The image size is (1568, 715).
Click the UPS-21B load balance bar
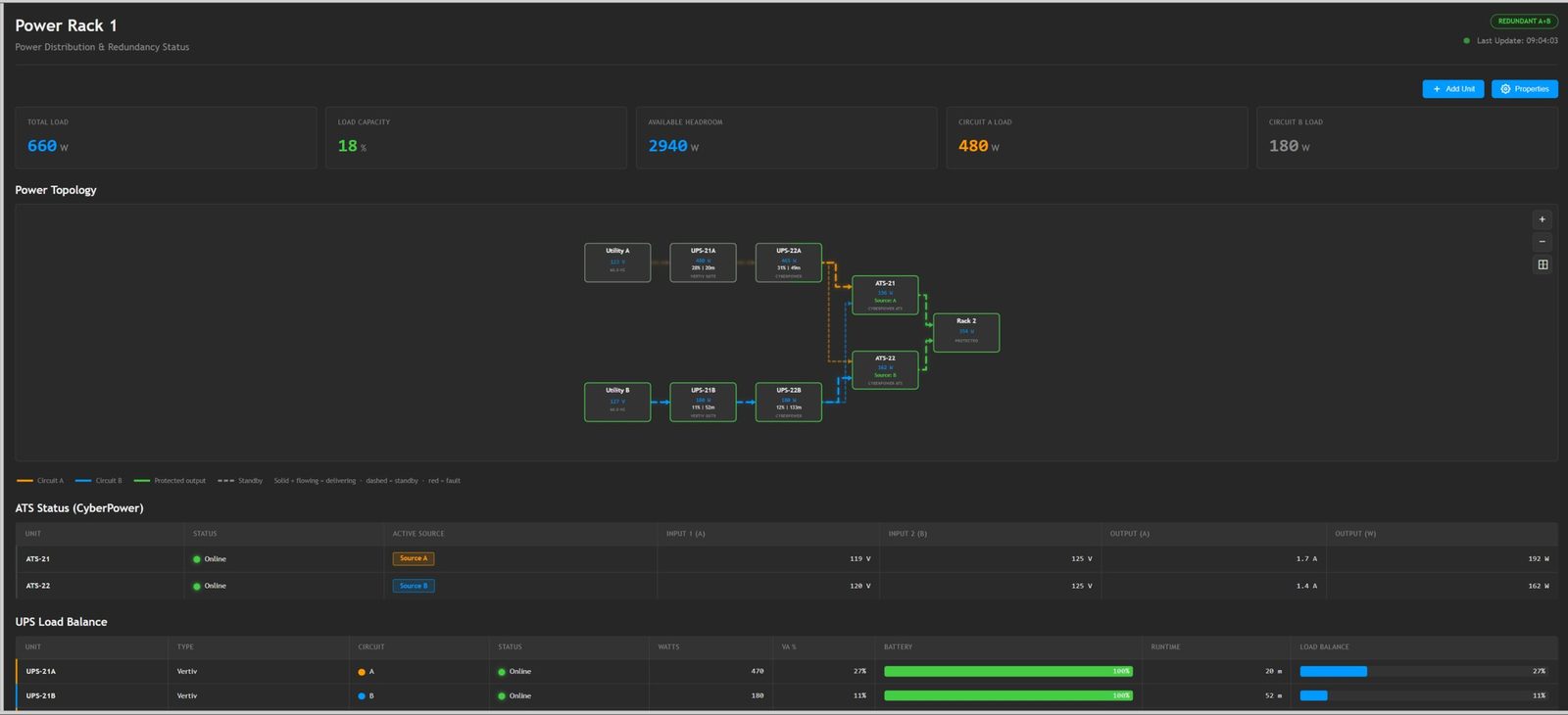tap(1411, 696)
